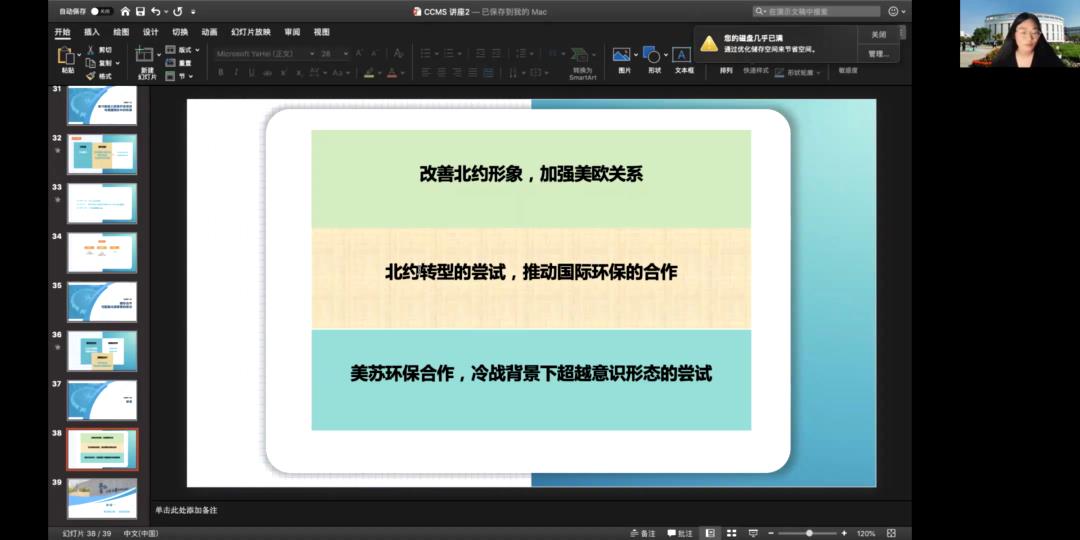Click 管理 in the disk notification
The width and height of the screenshot is (1080, 540).
(x=878, y=53)
